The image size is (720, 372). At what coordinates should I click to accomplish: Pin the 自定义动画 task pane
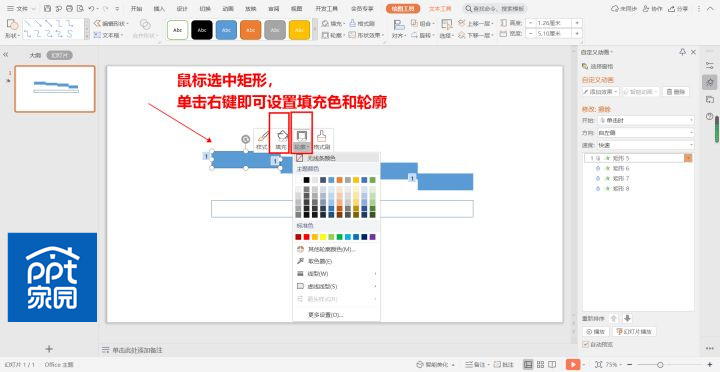[x=682, y=52]
